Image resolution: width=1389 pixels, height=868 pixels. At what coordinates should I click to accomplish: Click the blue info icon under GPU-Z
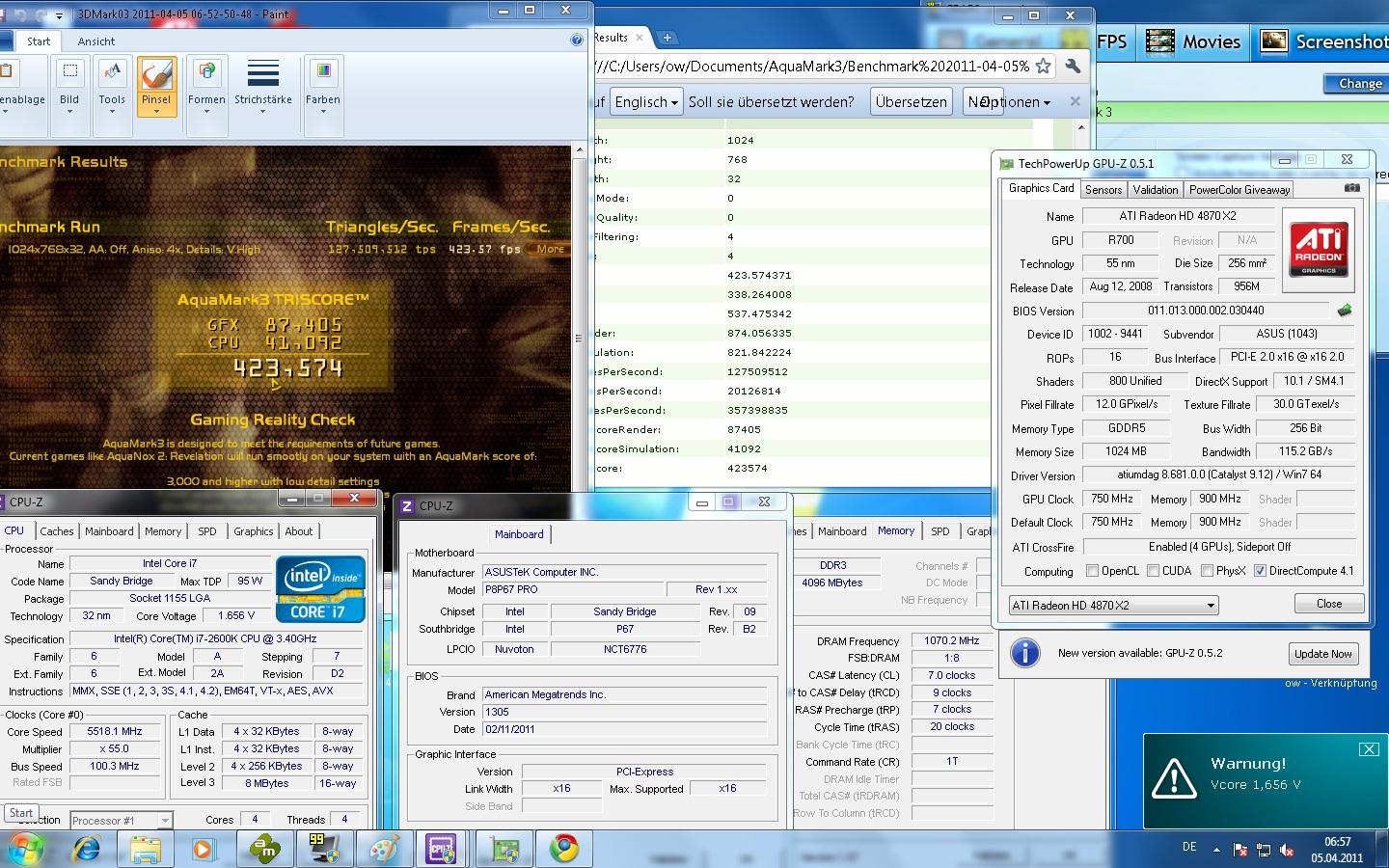[x=1024, y=653]
